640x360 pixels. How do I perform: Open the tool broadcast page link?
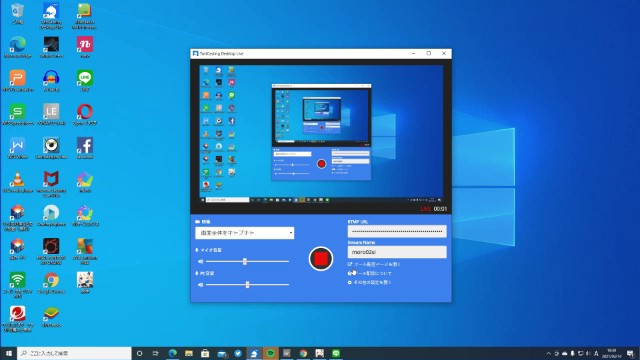coord(374,264)
